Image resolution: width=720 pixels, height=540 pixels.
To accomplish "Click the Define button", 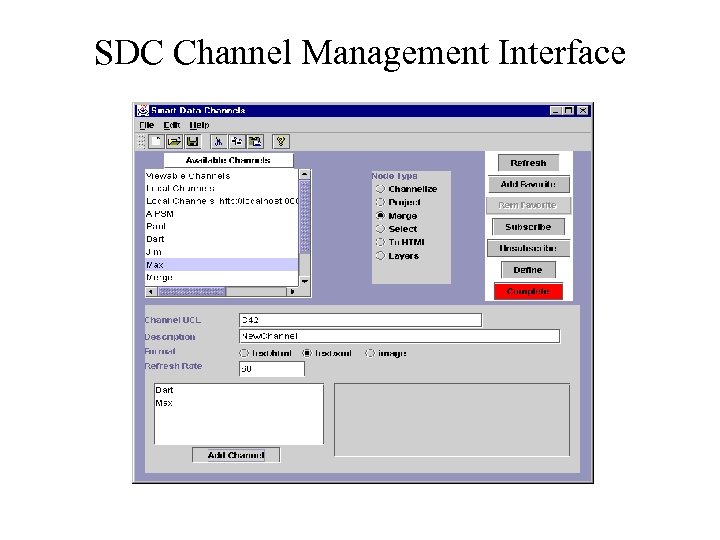I will [x=528, y=270].
